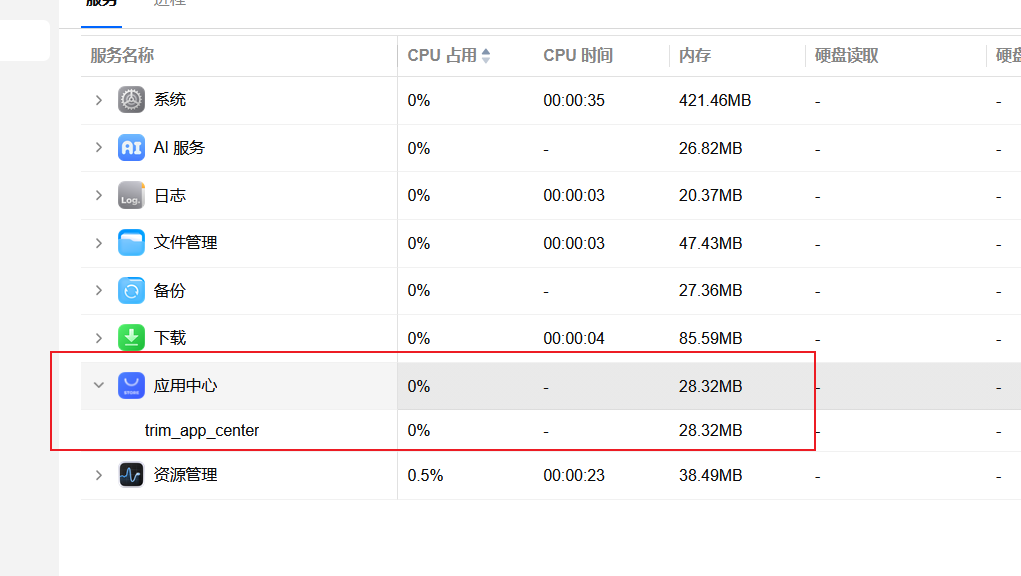This screenshot has height=576, width=1021.
Task: Click memory value 38.49MB
Action: click(710, 475)
